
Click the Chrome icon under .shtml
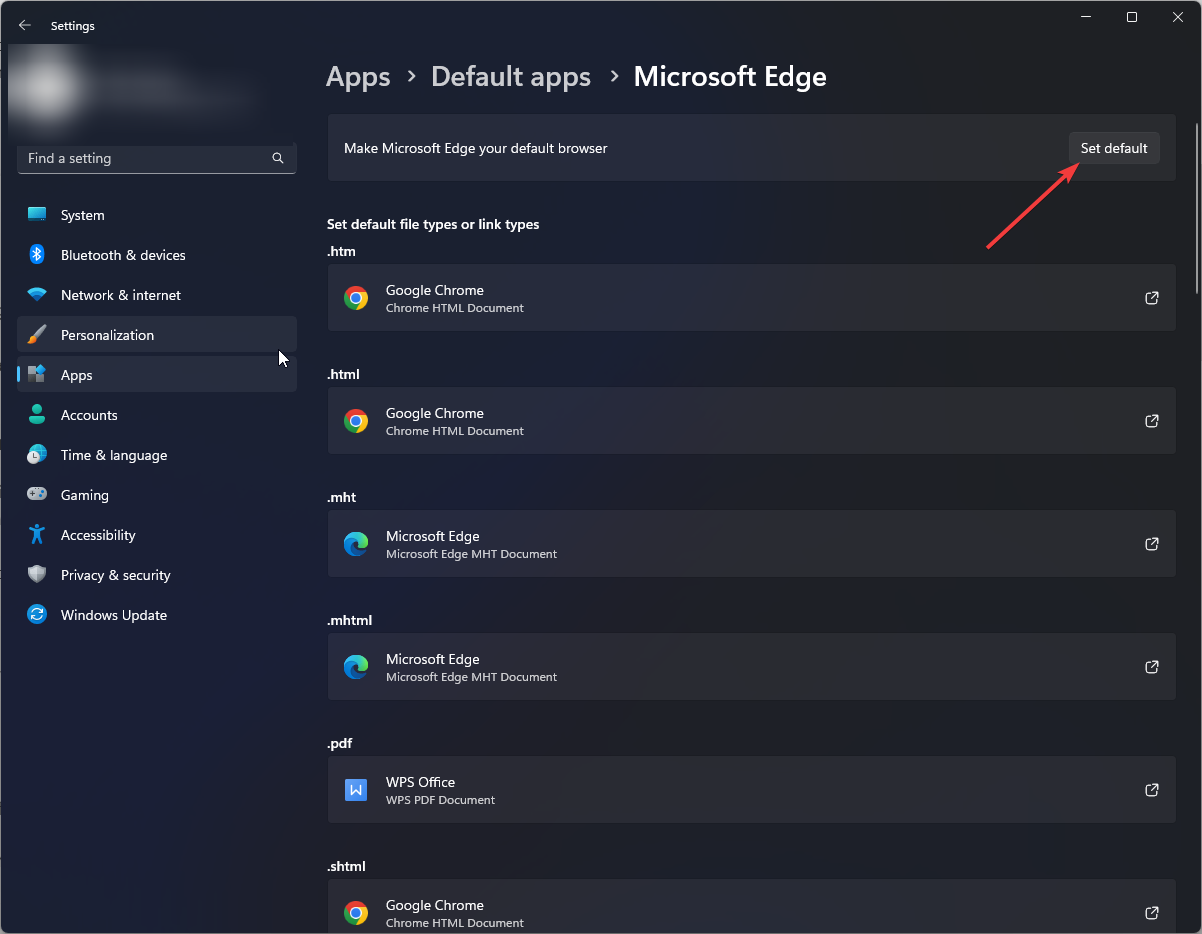click(x=356, y=913)
